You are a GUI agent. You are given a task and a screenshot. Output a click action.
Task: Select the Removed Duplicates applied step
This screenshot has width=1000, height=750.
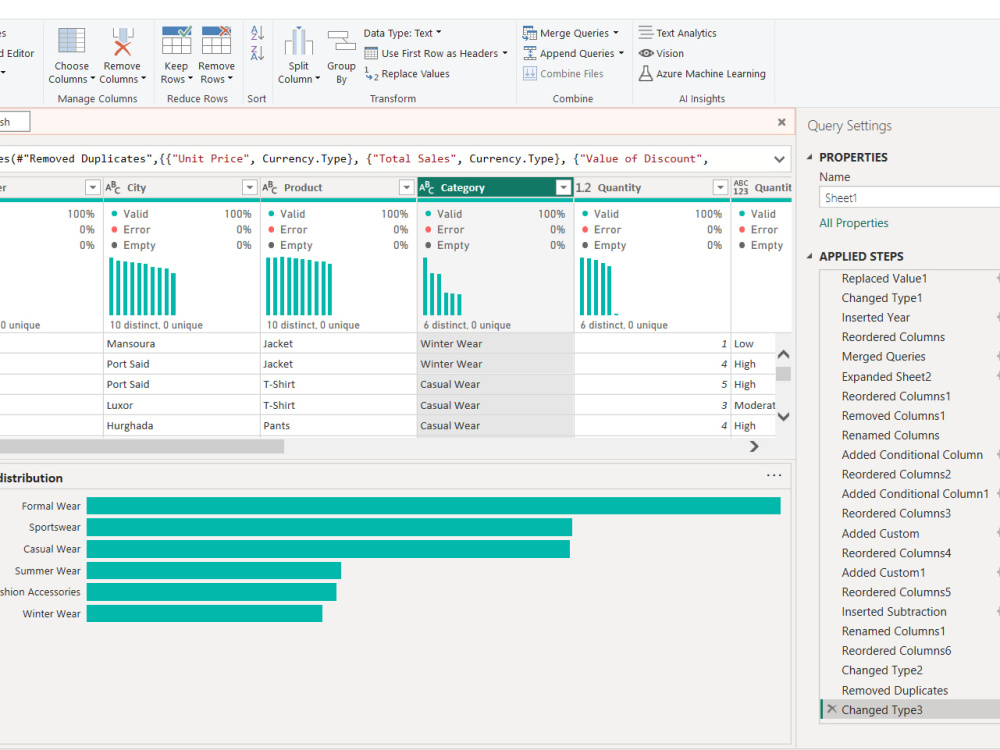click(895, 691)
